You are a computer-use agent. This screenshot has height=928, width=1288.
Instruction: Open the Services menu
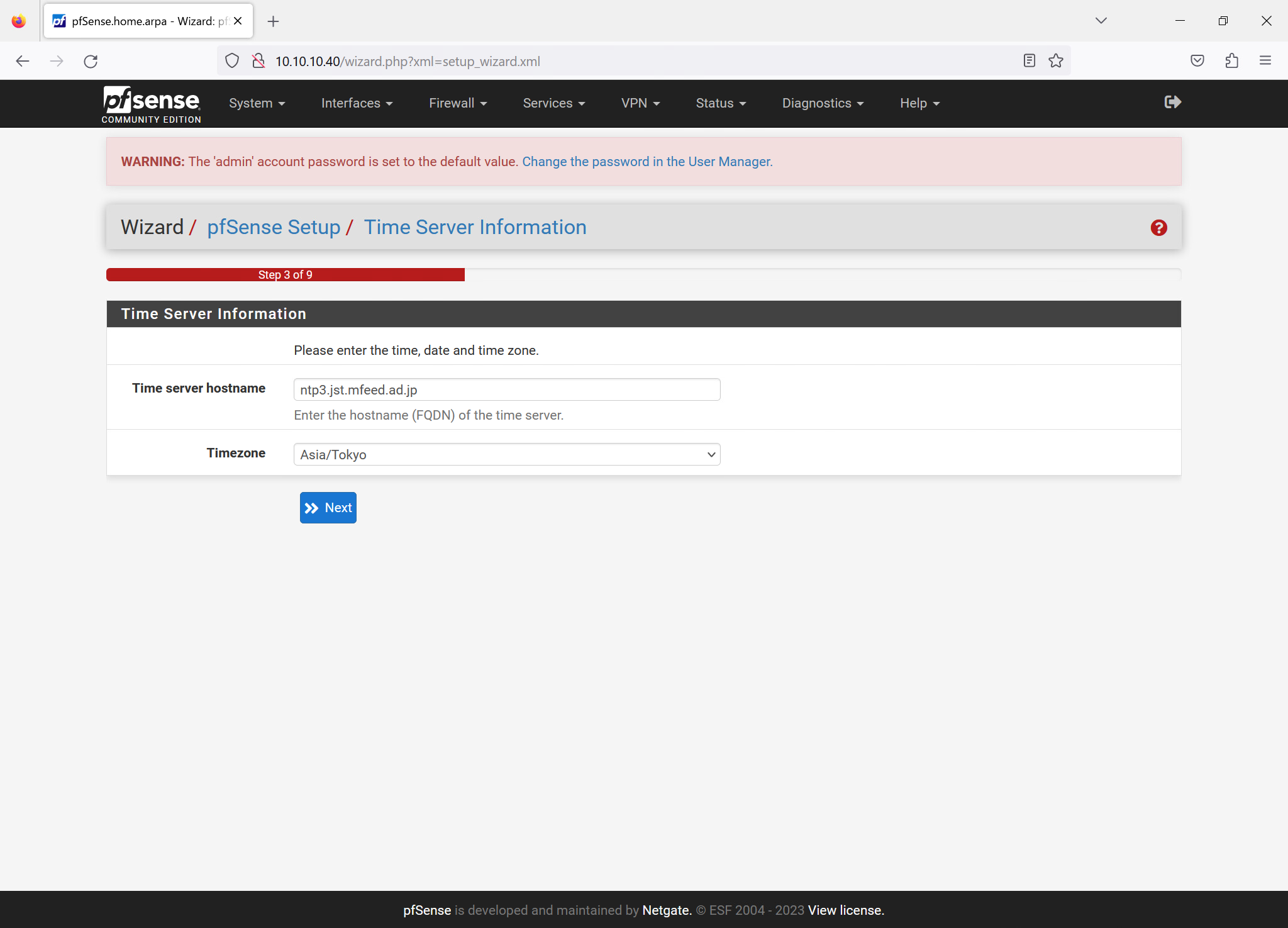point(553,103)
